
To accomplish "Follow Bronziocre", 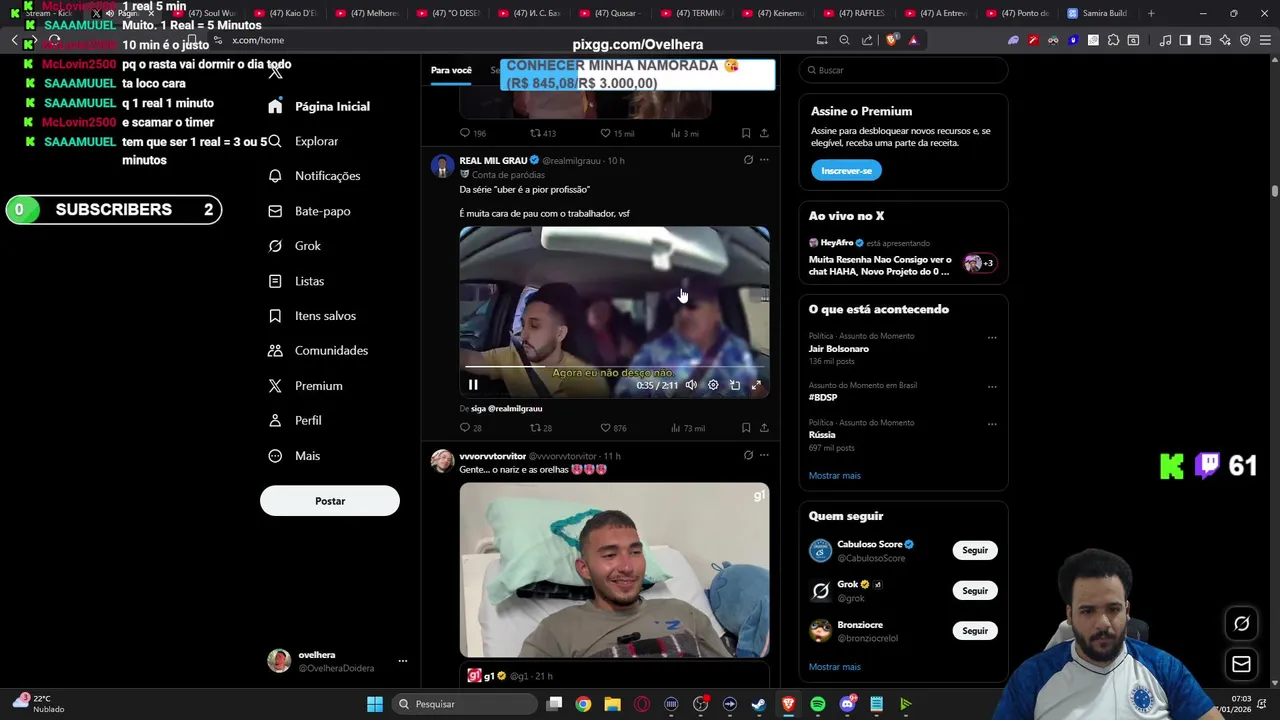I will [x=975, y=631].
